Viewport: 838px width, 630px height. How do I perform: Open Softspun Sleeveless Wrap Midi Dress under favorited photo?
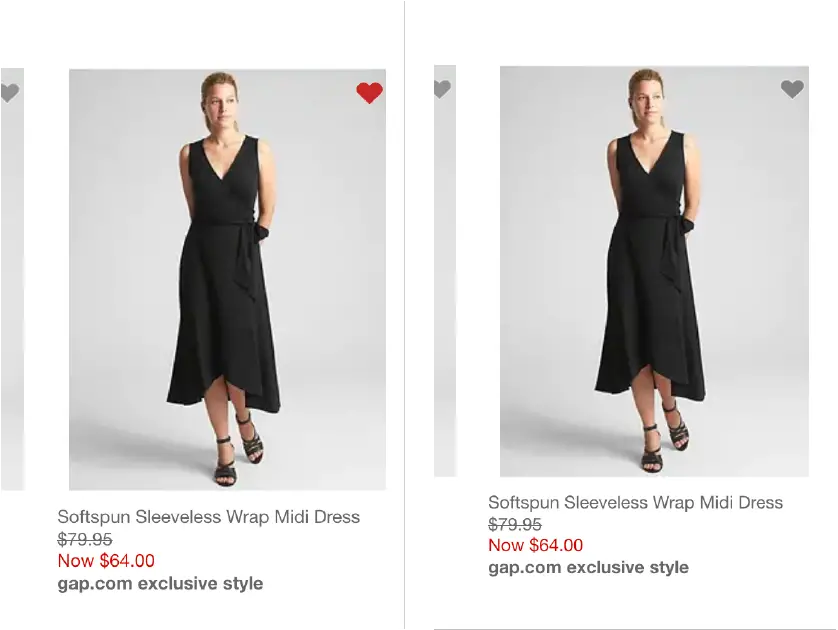208,517
